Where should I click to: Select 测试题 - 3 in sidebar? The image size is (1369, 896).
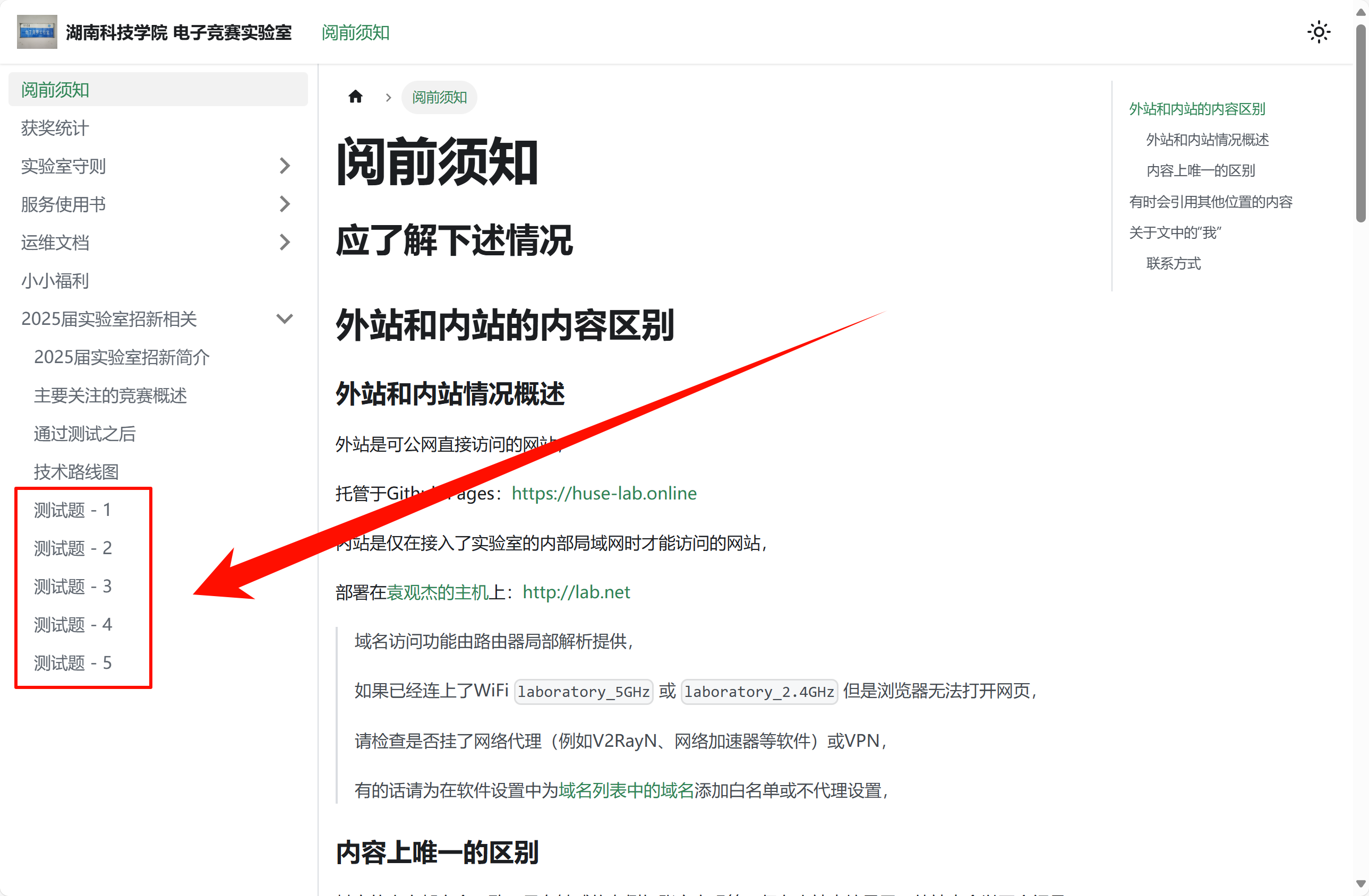(x=72, y=587)
